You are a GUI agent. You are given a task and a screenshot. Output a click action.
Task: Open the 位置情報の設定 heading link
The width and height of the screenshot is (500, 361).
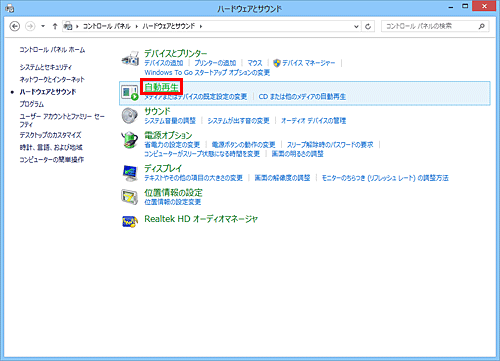pyautogui.click(x=173, y=193)
